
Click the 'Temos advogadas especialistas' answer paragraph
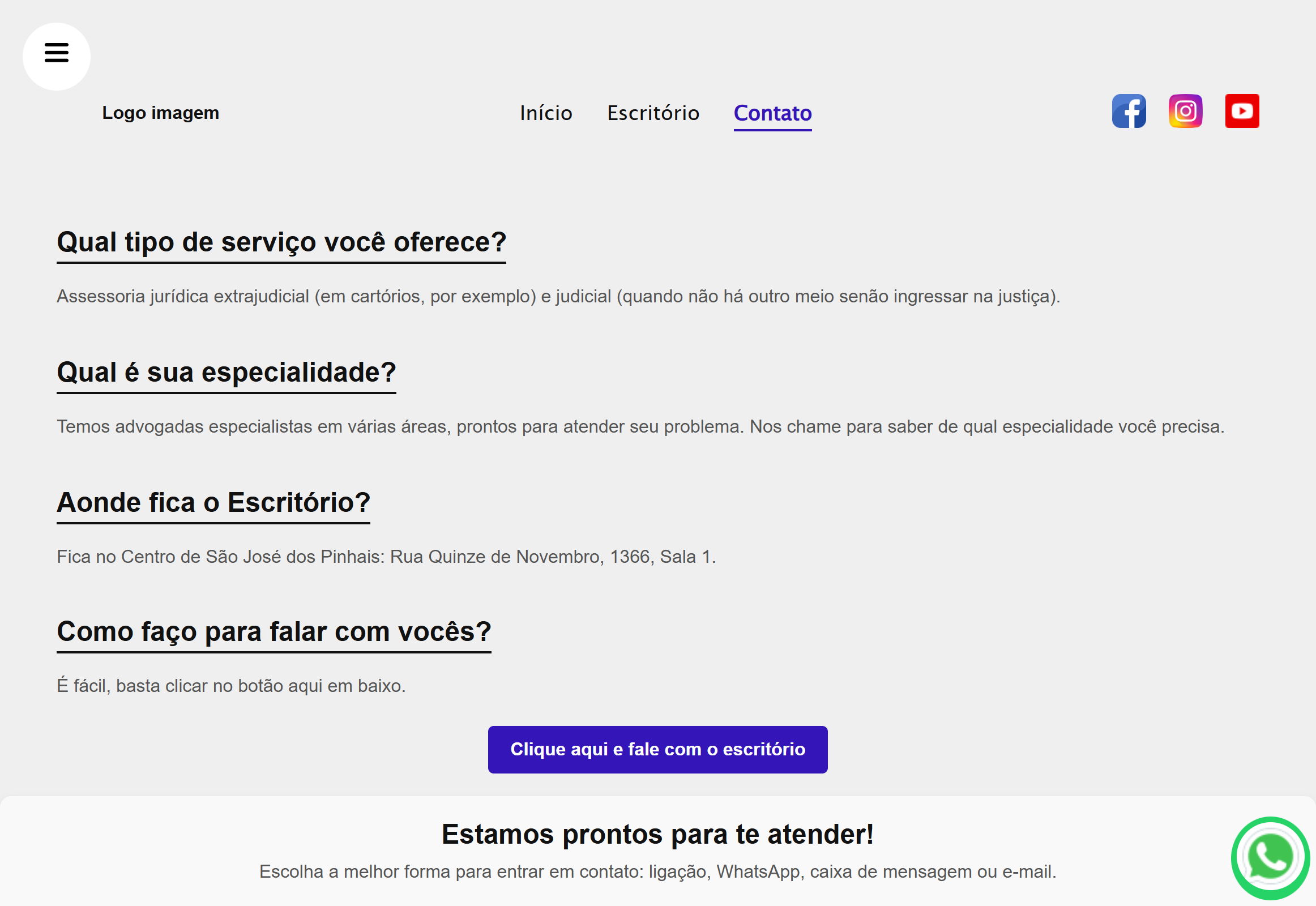pyautogui.click(x=640, y=426)
